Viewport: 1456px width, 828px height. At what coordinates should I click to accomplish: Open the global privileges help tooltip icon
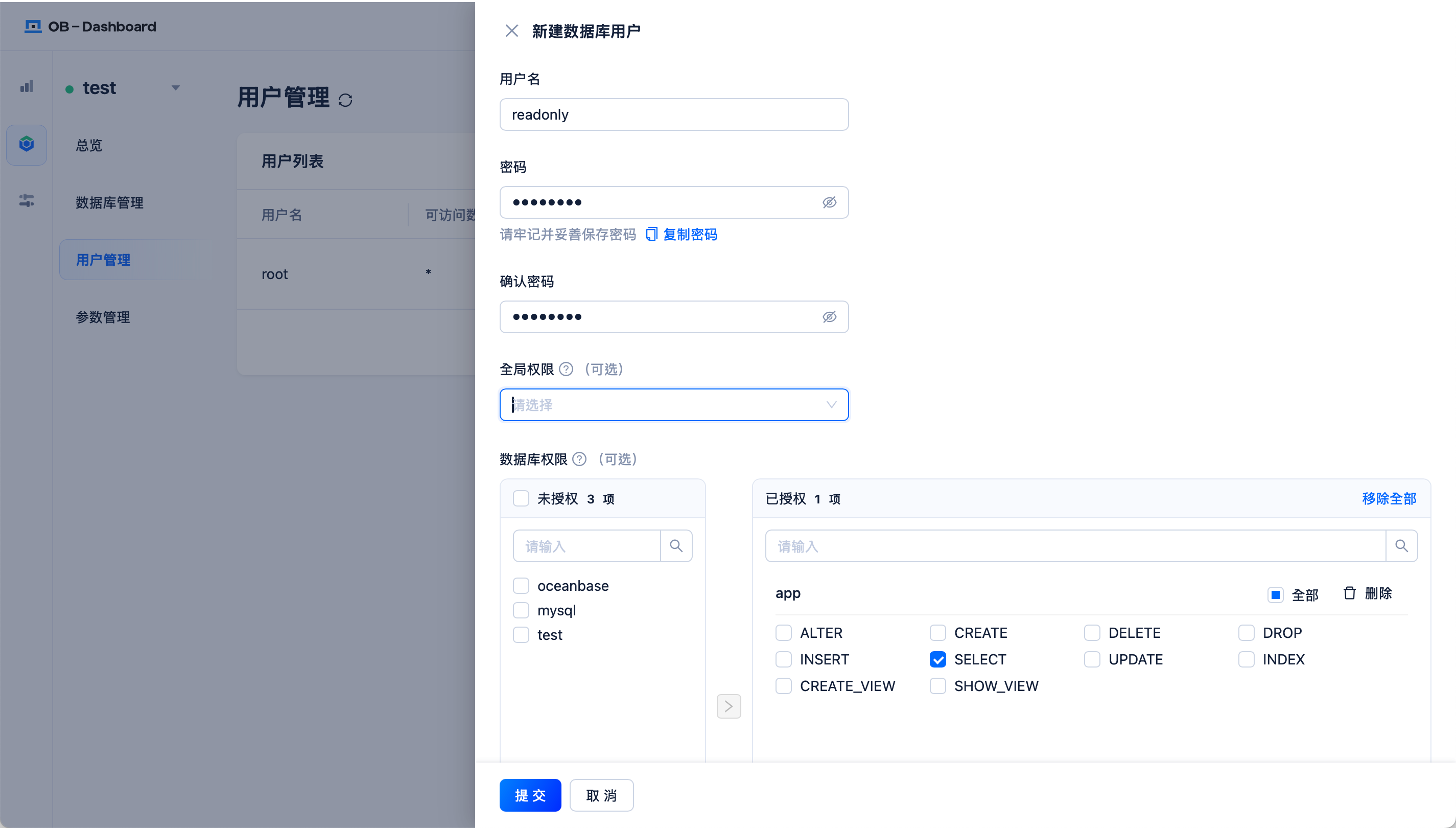point(566,370)
